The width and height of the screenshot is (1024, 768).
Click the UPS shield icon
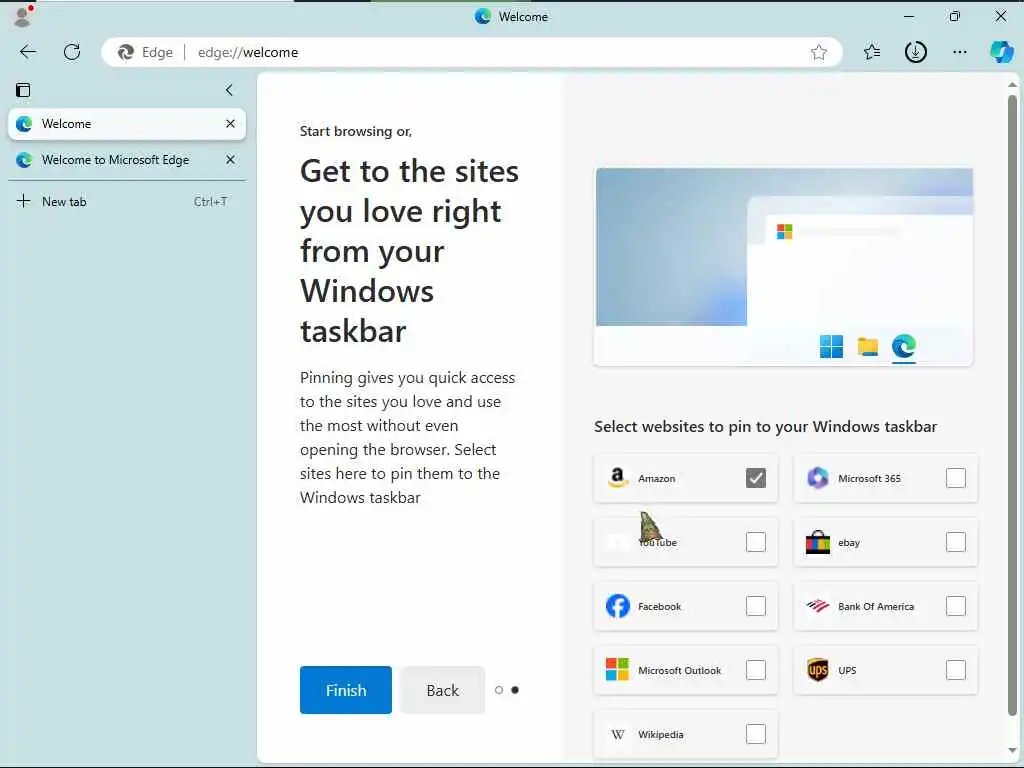(818, 670)
